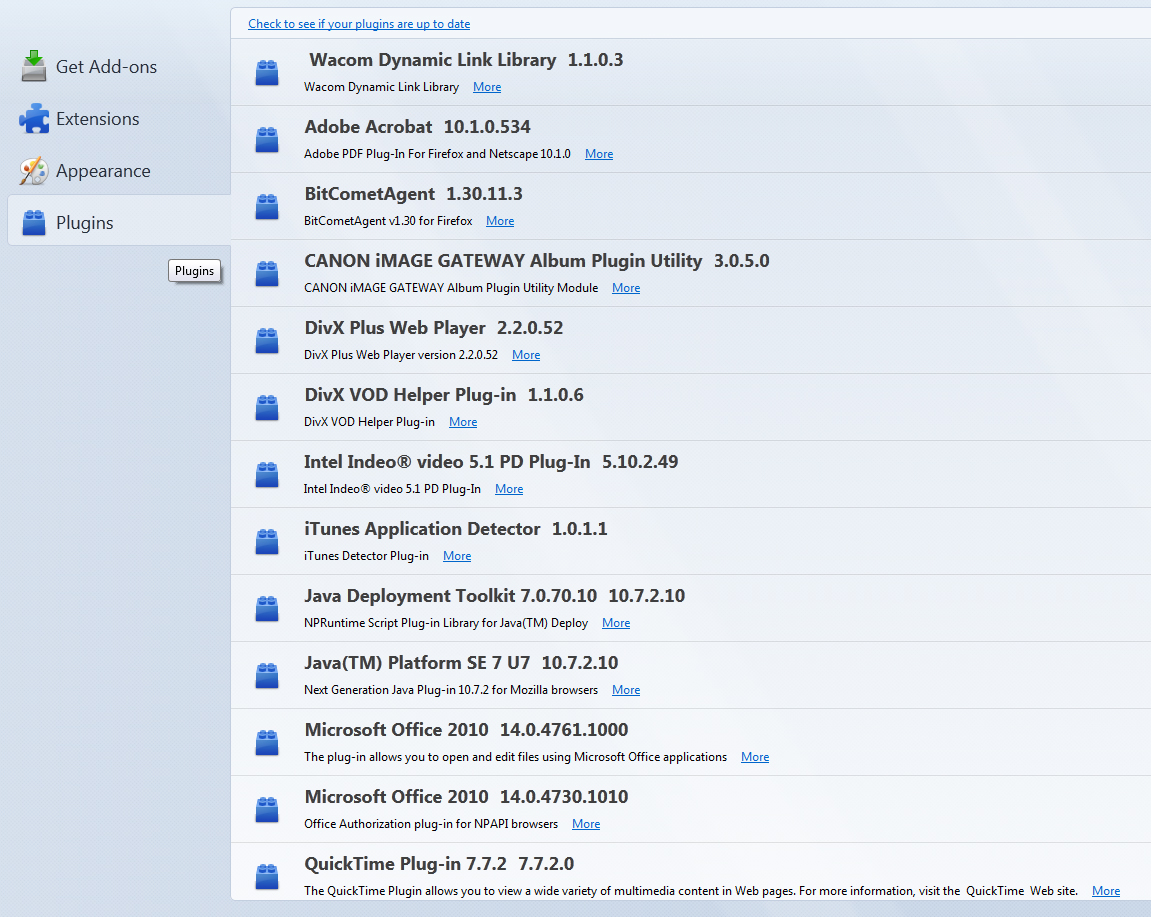Select the 'Java Deployment Toolkit 7.0.70.10' title
Screen dimensions: 1151x917
[x=451, y=595]
